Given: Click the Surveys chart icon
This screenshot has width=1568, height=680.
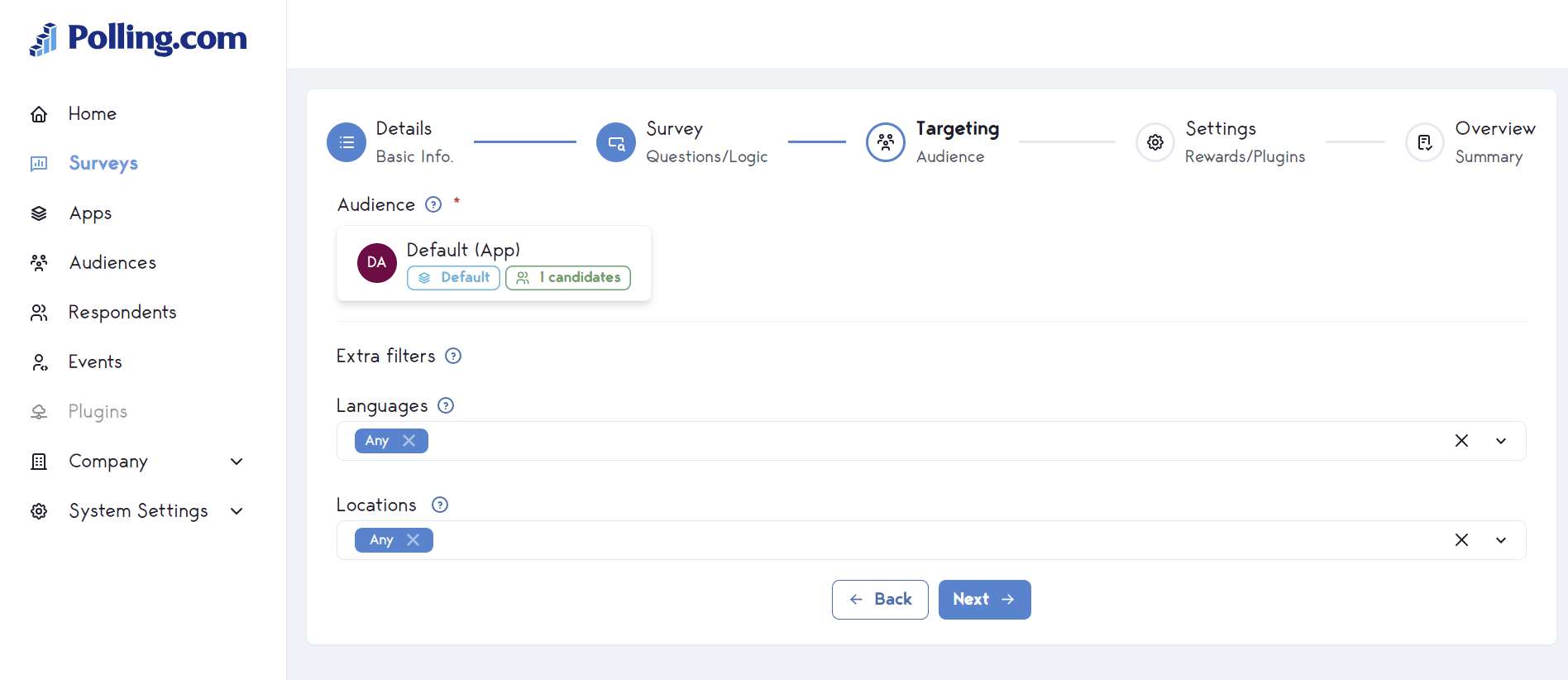Looking at the screenshot, I should [39, 164].
